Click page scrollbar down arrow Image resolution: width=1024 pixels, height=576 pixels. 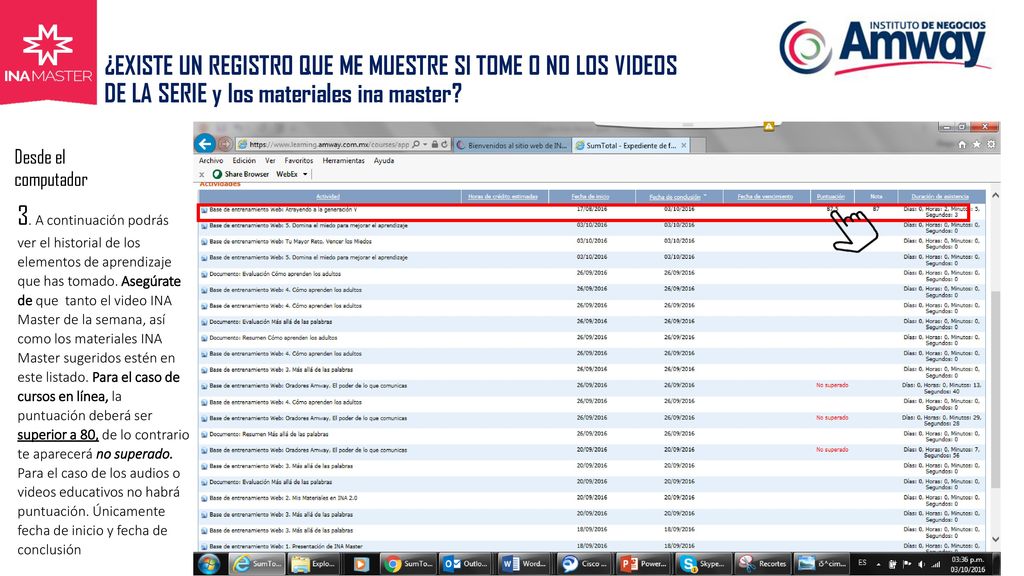pos(995,539)
